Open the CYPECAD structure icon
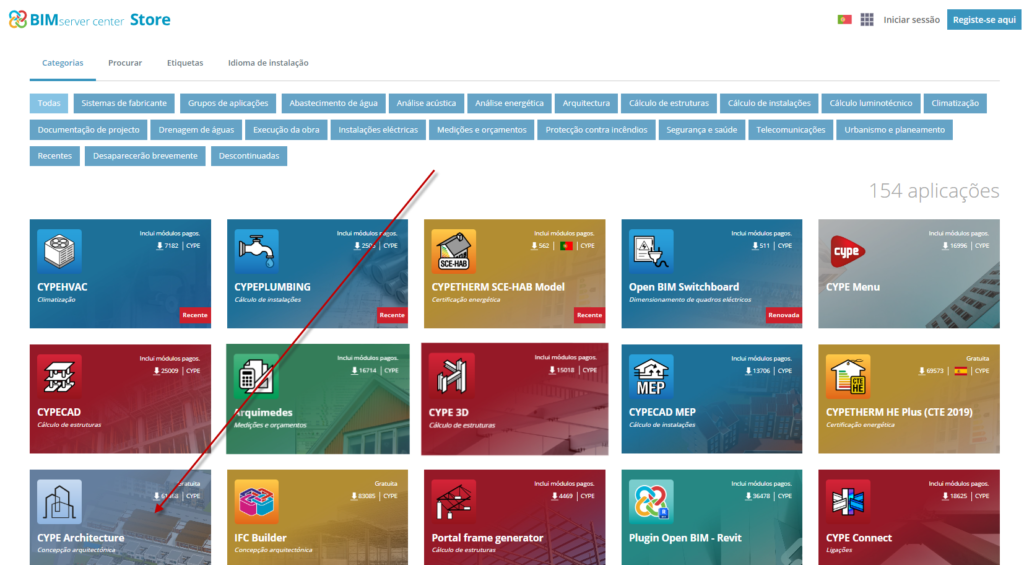Image resolution: width=1024 pixels, height=565 pixels. [59, 376]
